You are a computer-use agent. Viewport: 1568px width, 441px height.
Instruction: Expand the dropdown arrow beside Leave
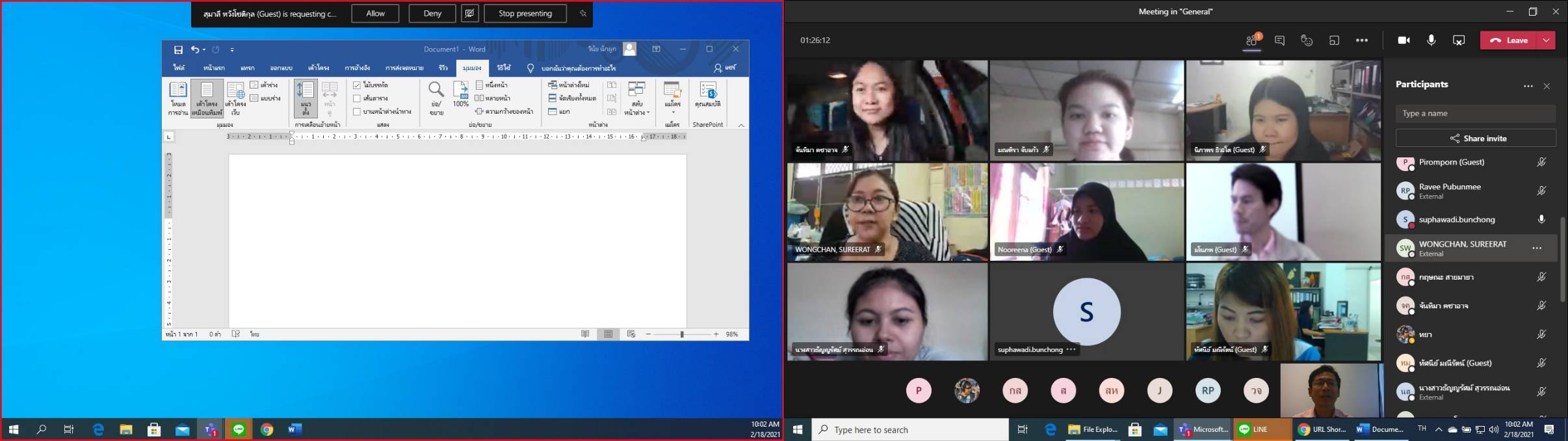[1546, 40]
